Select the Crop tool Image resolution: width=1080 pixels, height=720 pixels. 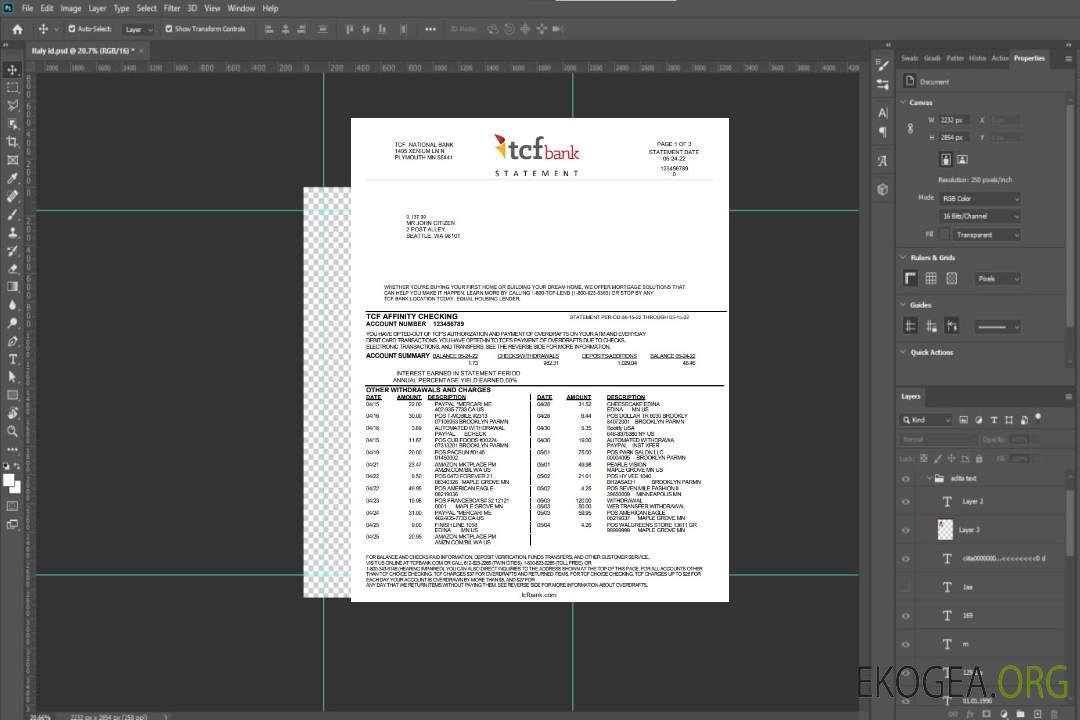pos(12,142)
